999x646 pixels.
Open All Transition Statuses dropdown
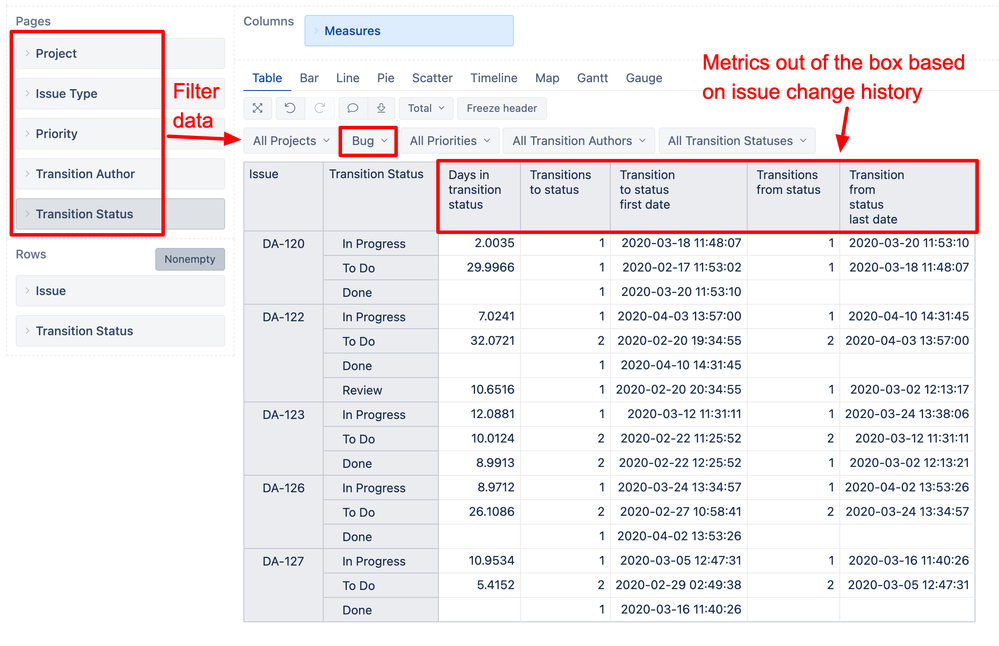(x=737, y=141)
